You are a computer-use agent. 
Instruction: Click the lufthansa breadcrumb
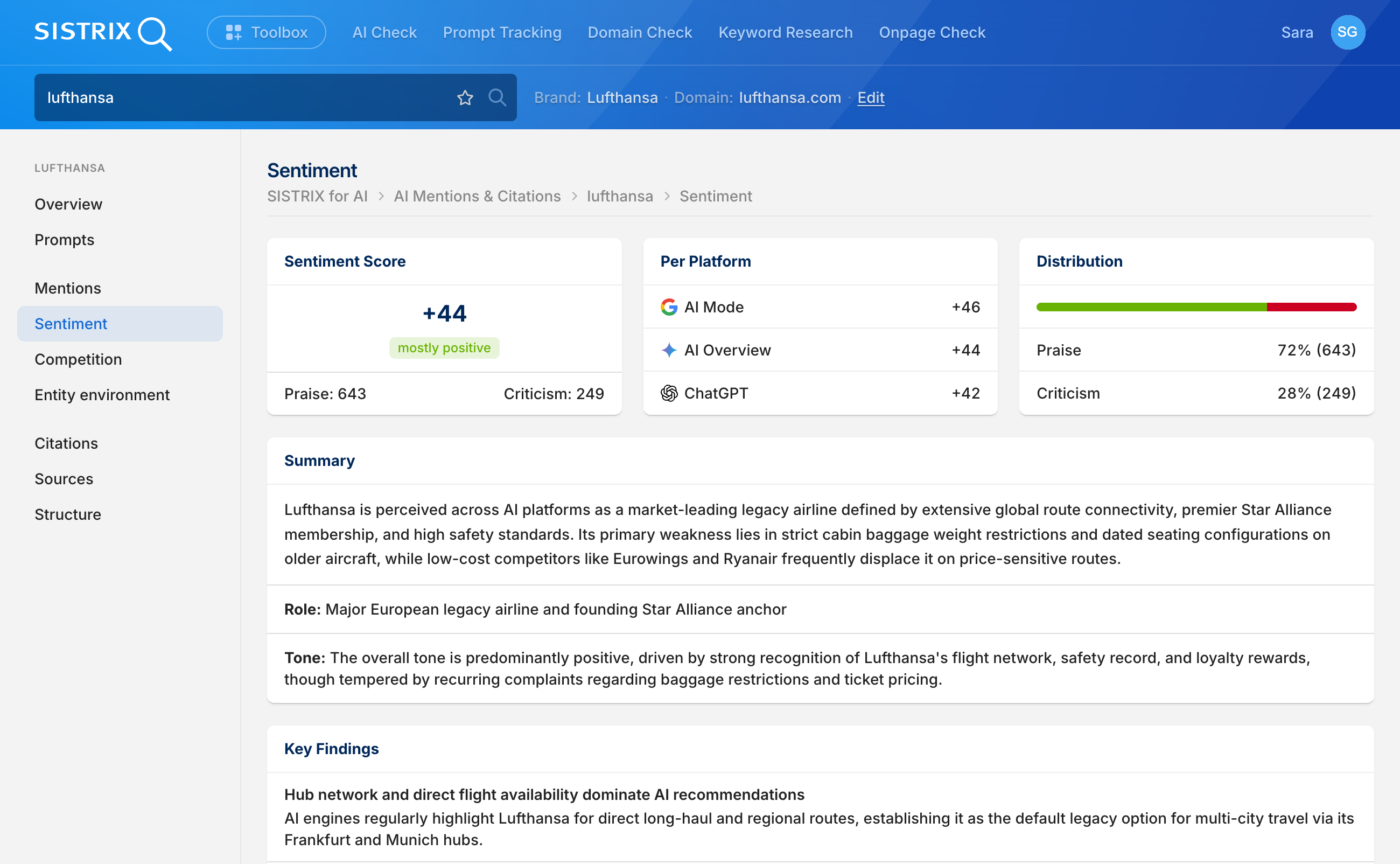tap(620, 196)
